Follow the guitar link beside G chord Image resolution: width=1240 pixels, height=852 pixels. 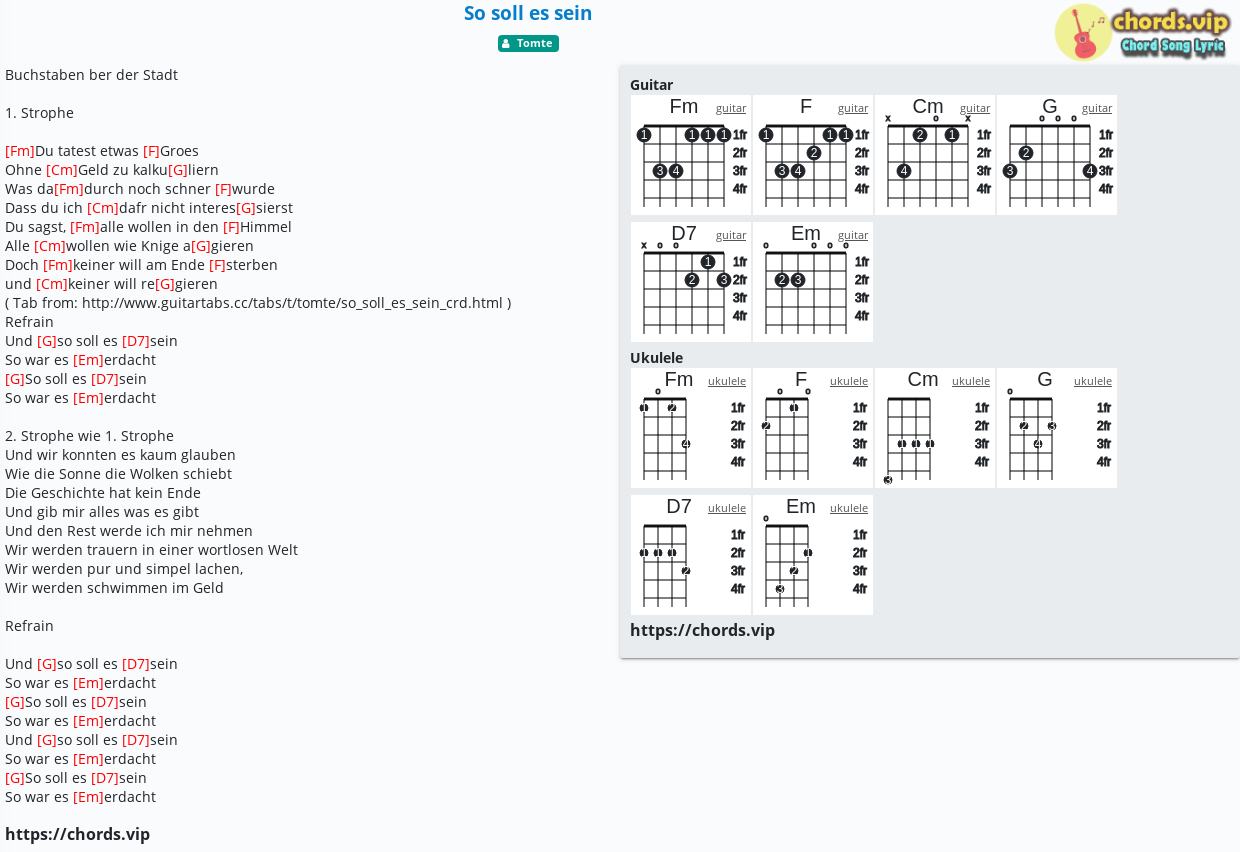click(1097, 108)
